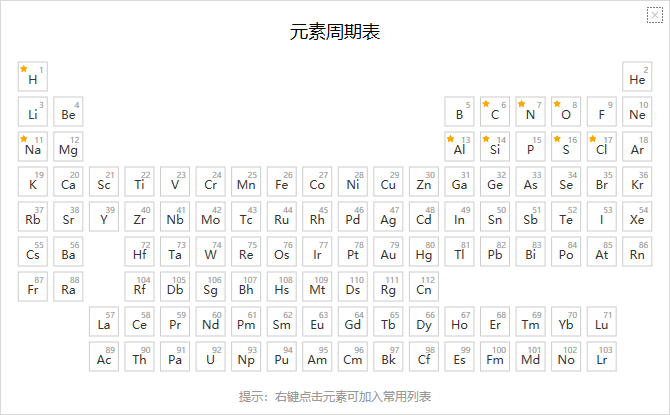
Task: Select the Iron (Fe) element
Action: (282, 182)
